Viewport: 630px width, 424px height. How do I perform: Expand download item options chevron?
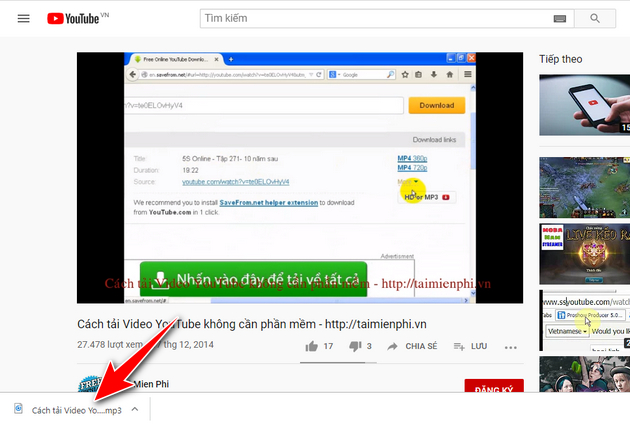coord(135,409)
